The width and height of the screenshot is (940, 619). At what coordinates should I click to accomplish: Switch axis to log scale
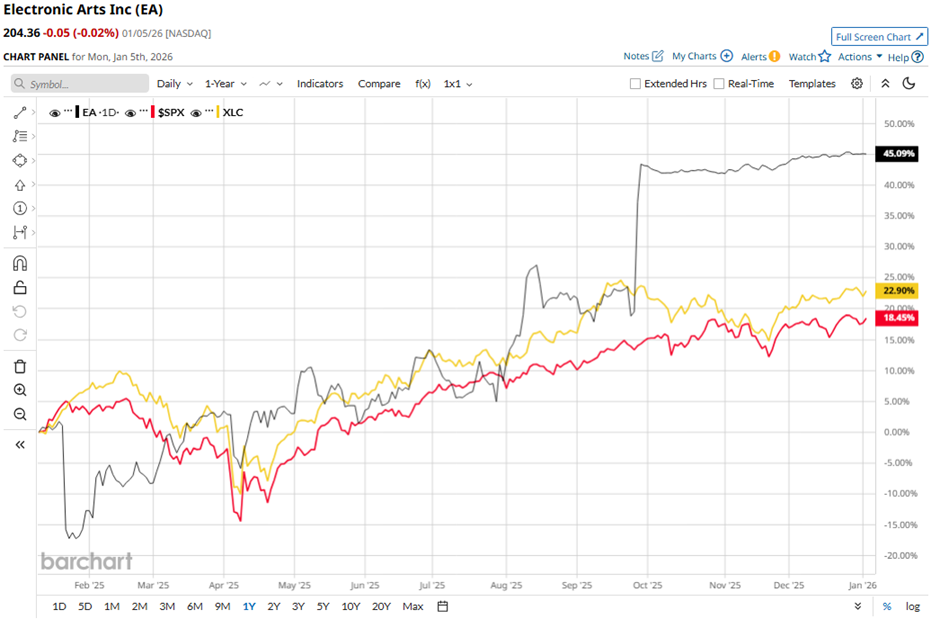point(912,606)
